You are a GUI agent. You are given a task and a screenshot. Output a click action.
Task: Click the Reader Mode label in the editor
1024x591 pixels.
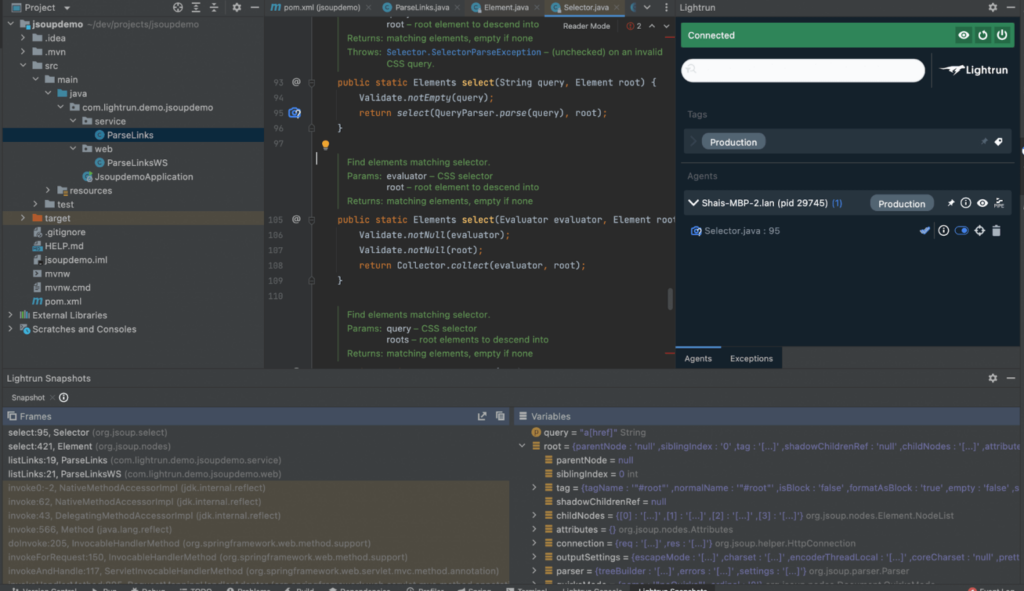coord(586,26)
